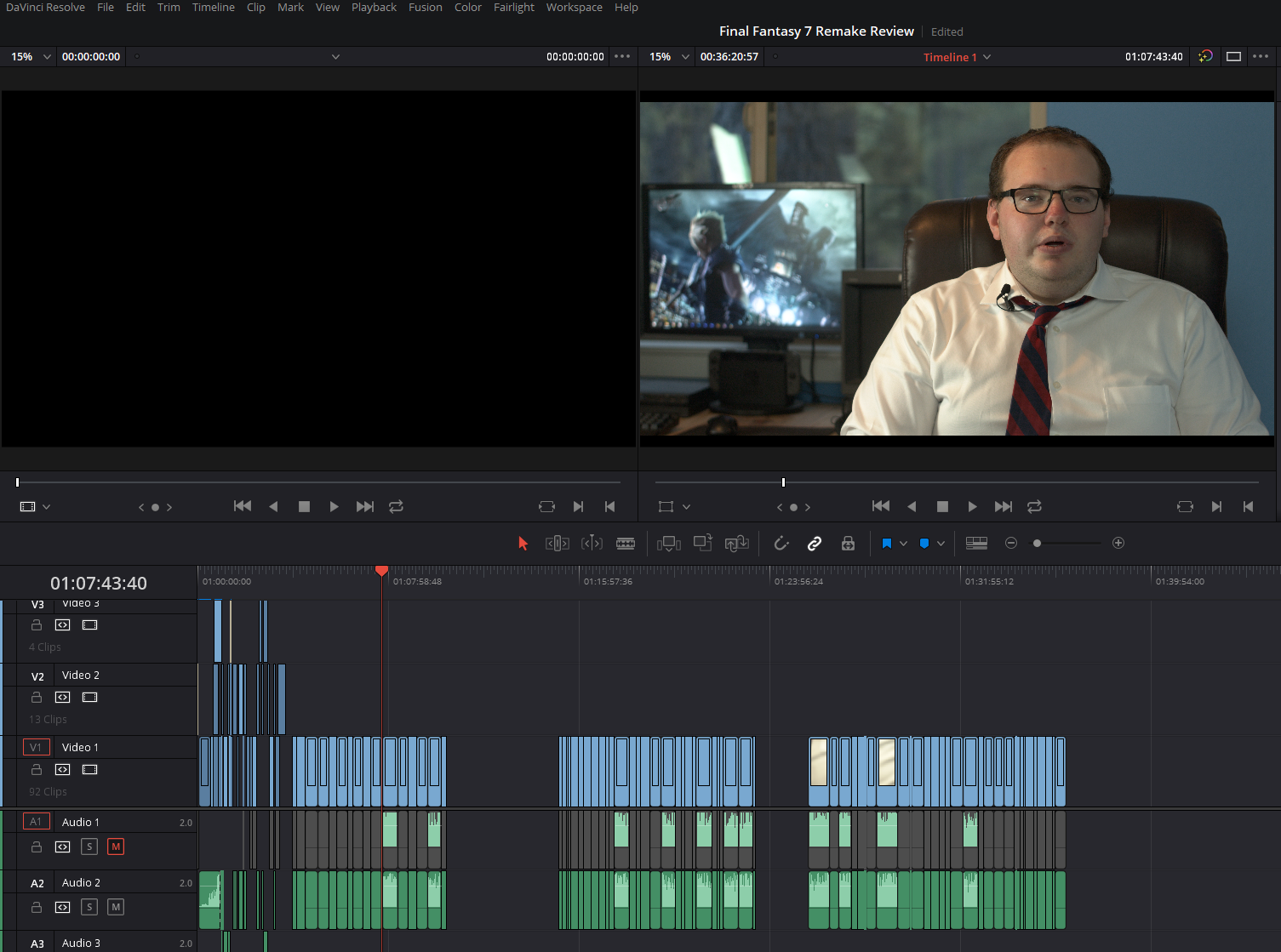
Task: Play the source viewer clip forward
Action: pos(334,506)
